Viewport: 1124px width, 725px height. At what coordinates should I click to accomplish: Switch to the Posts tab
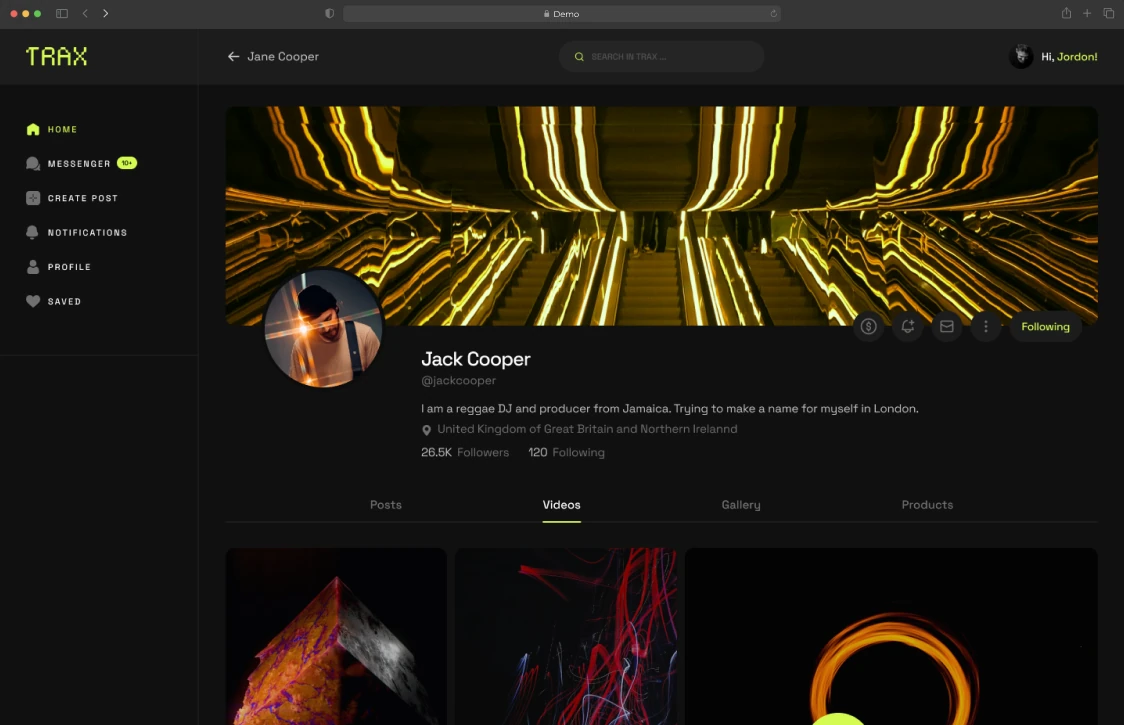[386, 505]
